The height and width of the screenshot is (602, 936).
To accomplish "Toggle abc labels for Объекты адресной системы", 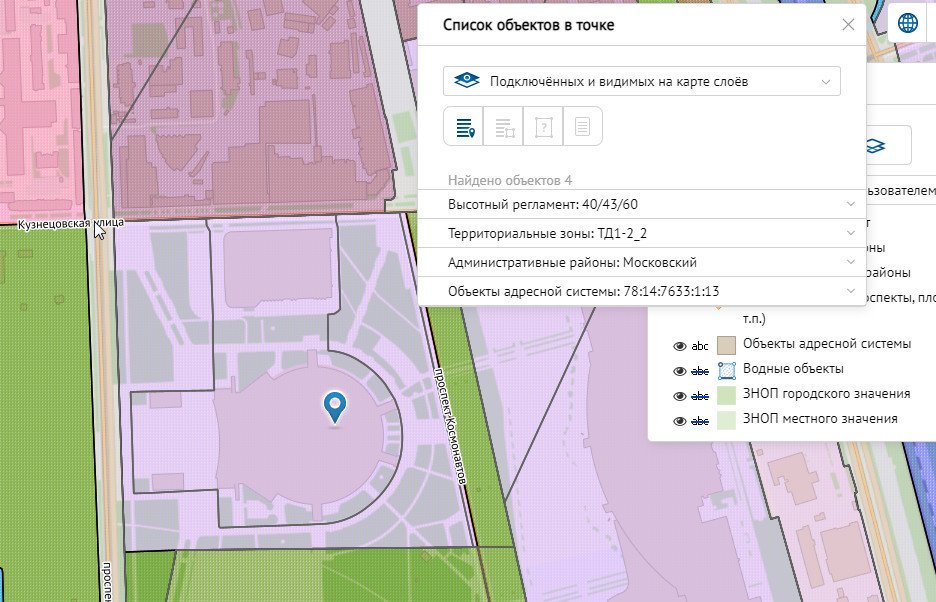I will (x=700, y=346).
